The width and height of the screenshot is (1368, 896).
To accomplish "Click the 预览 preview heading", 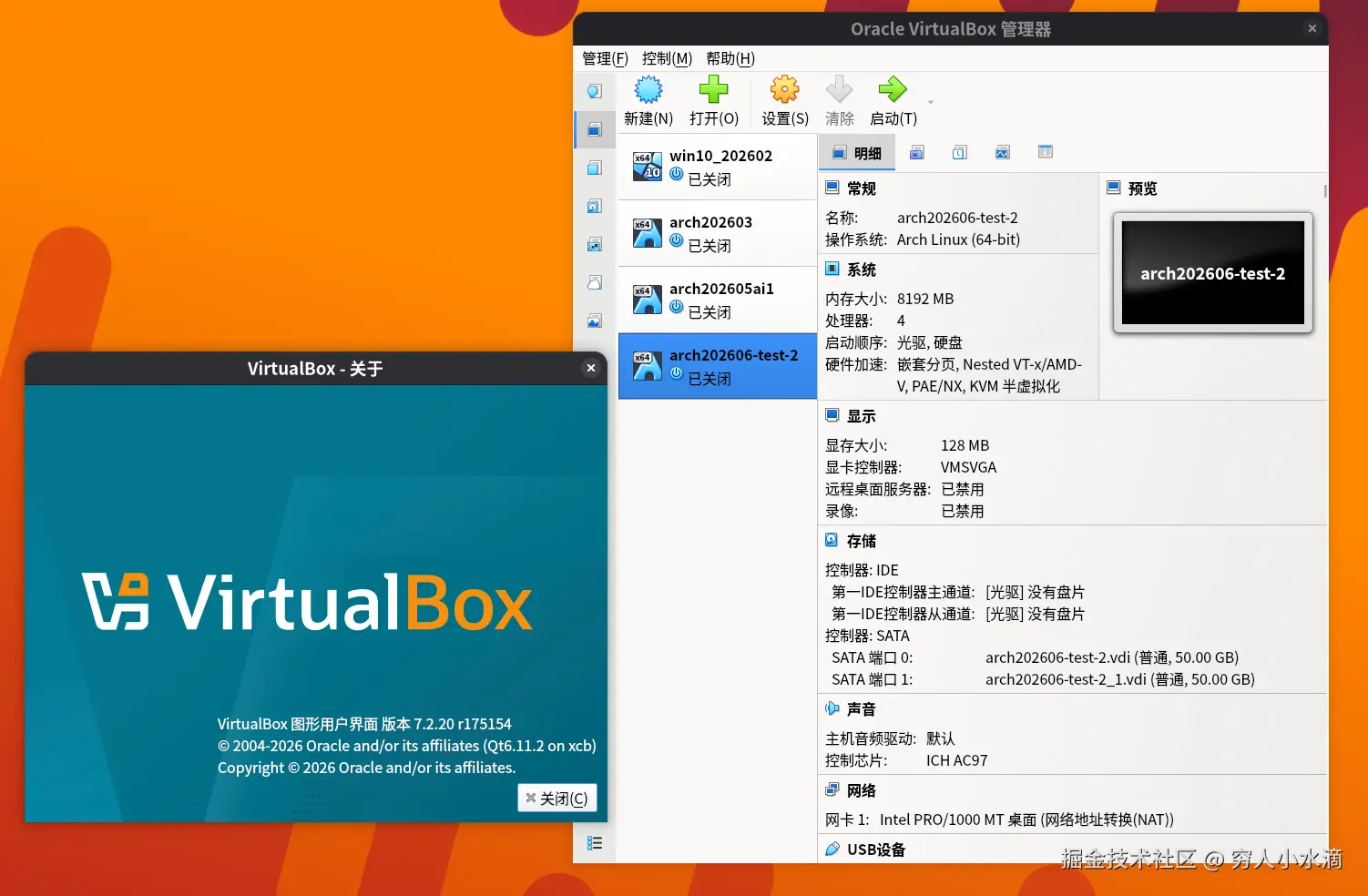I will tap(1142, 188).
